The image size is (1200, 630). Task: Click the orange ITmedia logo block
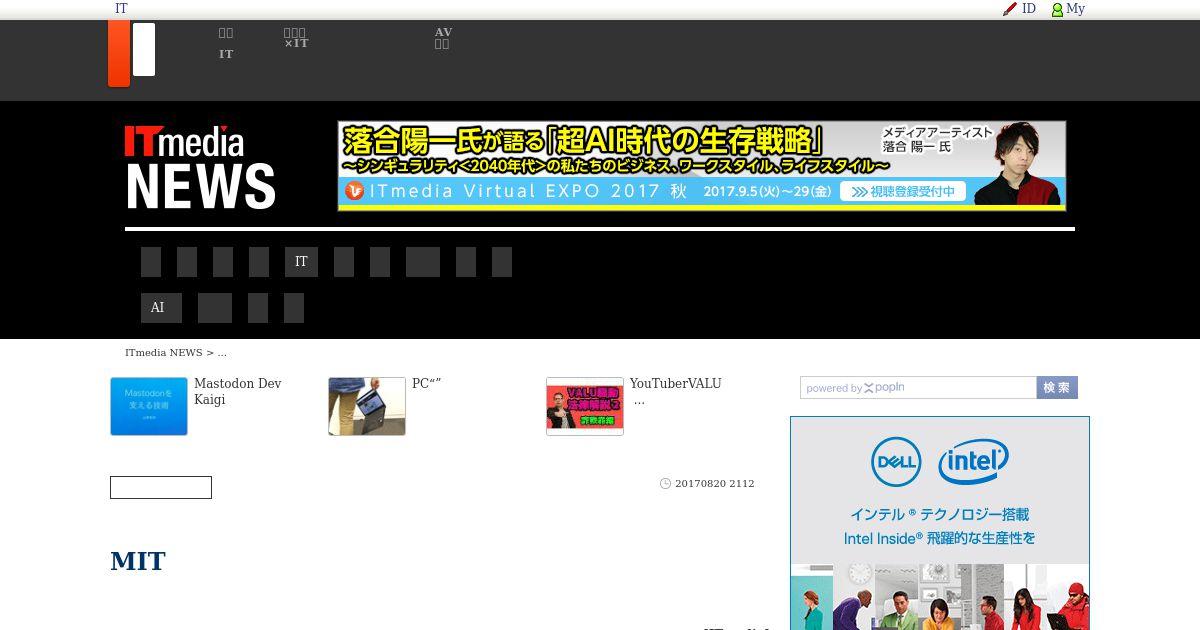coord(119,53)
